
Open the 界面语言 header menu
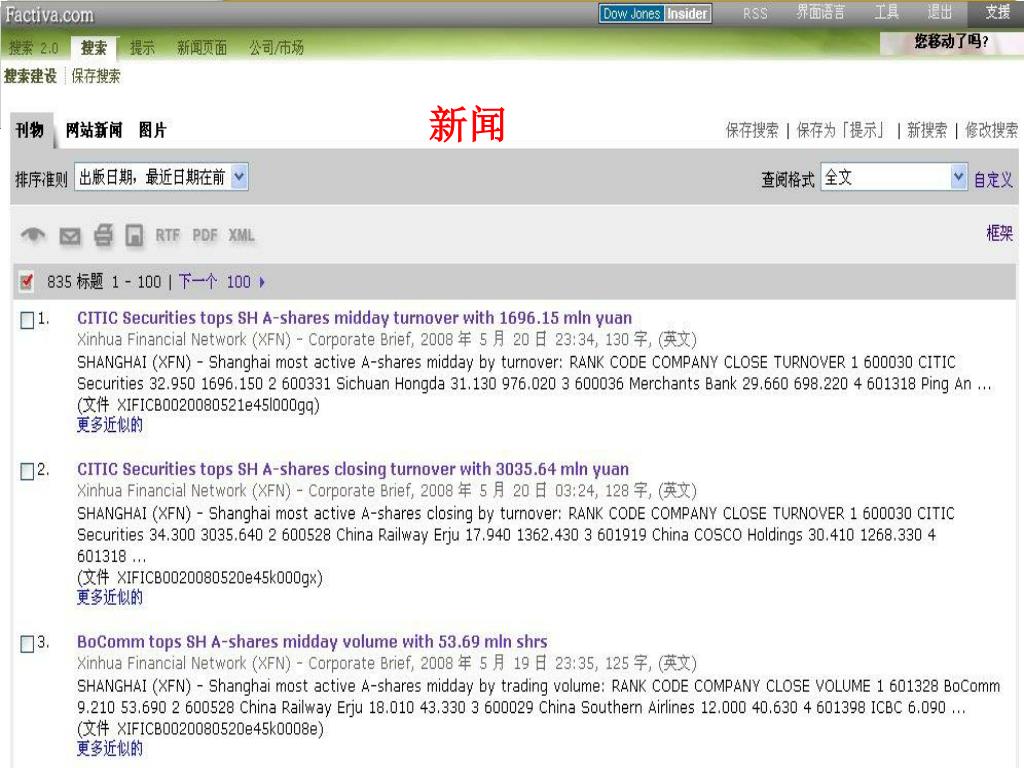pyautogui.click(x=820, y=12)
